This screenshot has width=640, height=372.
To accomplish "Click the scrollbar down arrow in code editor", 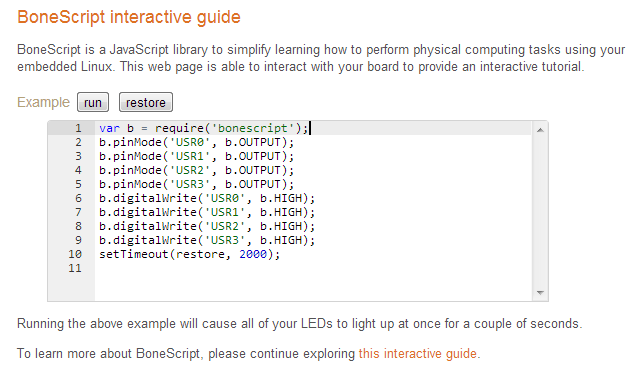I will (540, 292).
